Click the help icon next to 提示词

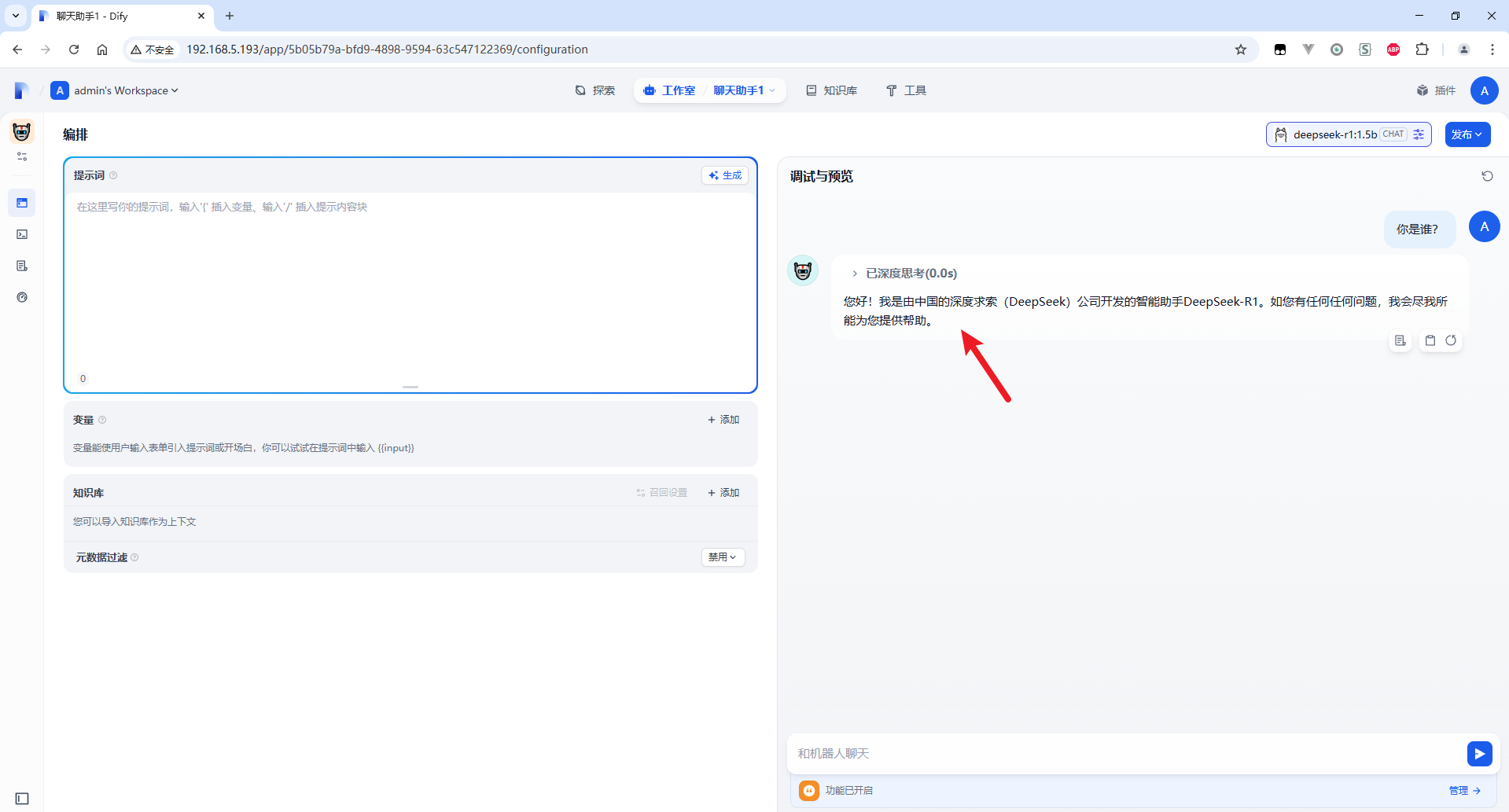click(113, 175)
